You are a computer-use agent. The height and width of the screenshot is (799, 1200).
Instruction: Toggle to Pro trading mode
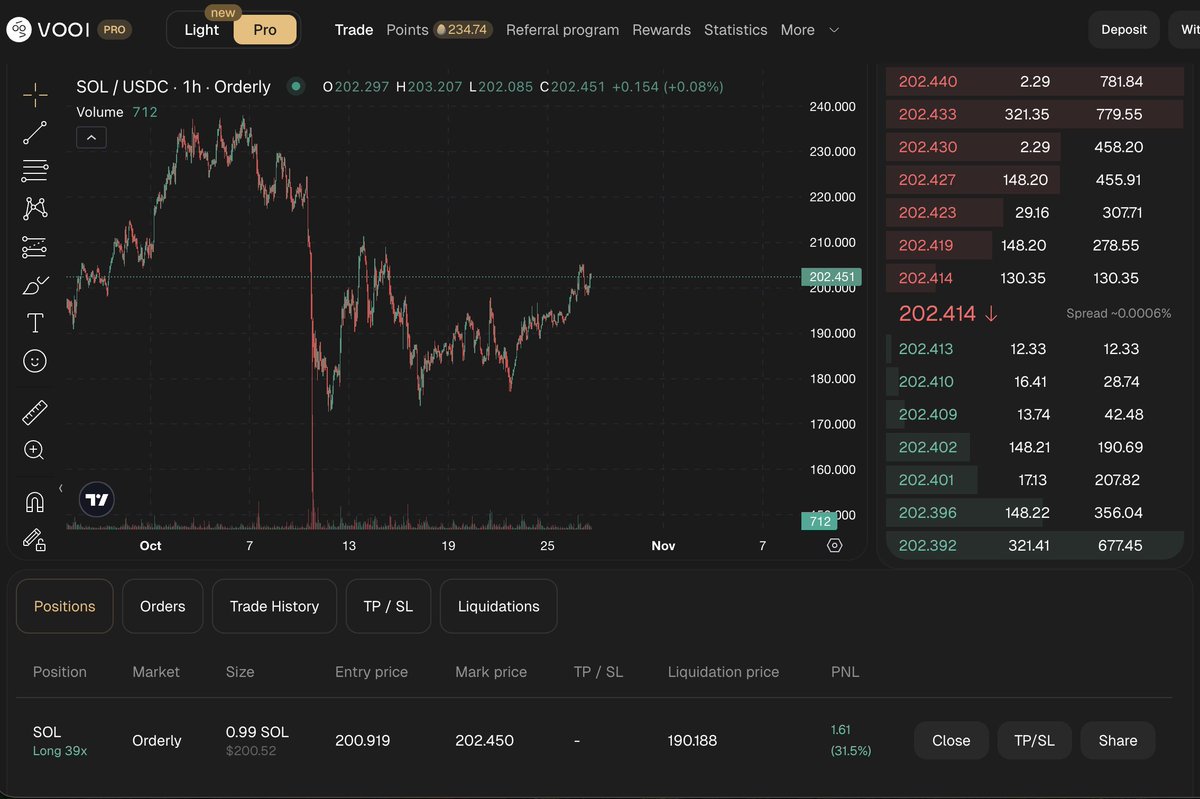(265, 30)
